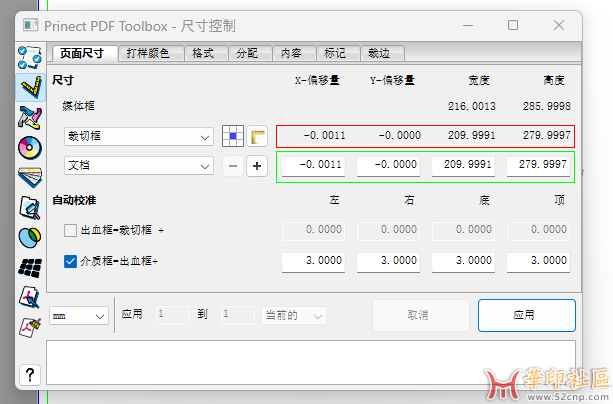The width and height of the screenshot is (613, 404).
Task: Switch to the 分配 tab
Action: [x=250, y=53]
